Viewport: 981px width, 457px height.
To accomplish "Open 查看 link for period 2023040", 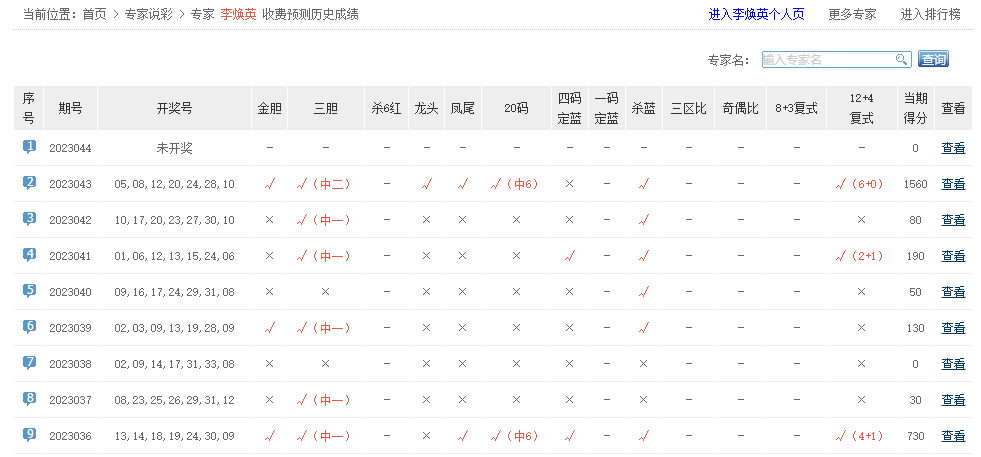I will point(953,292).
